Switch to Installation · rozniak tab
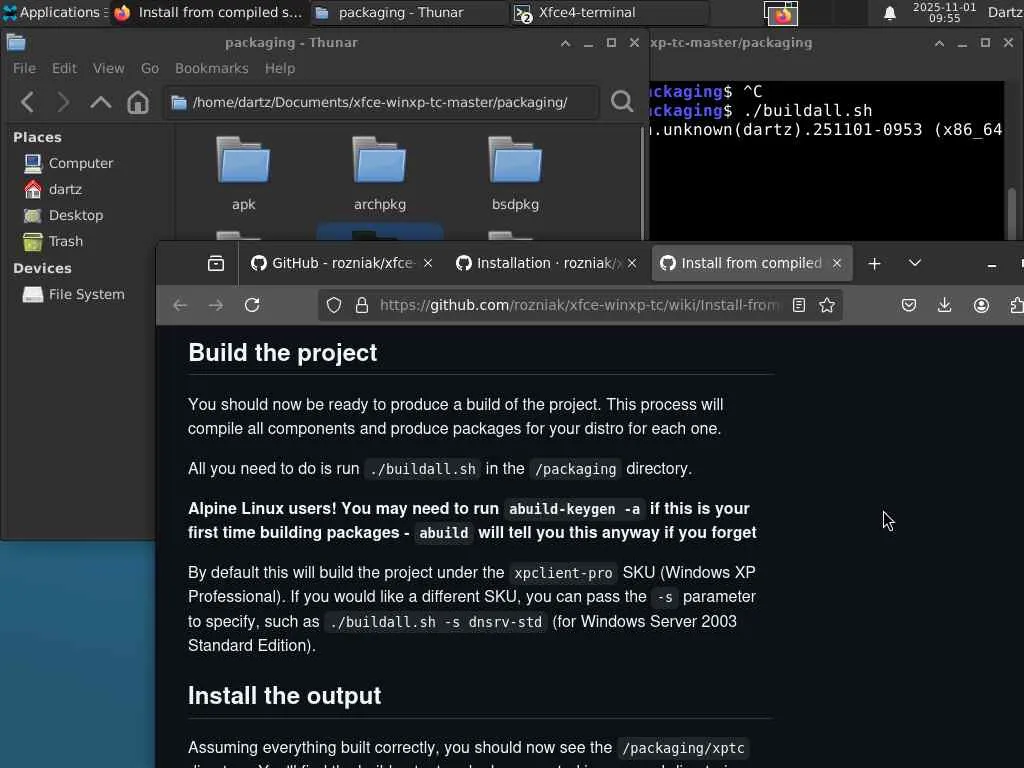This screenshot has width=1024, height=768. pos(546,263)
